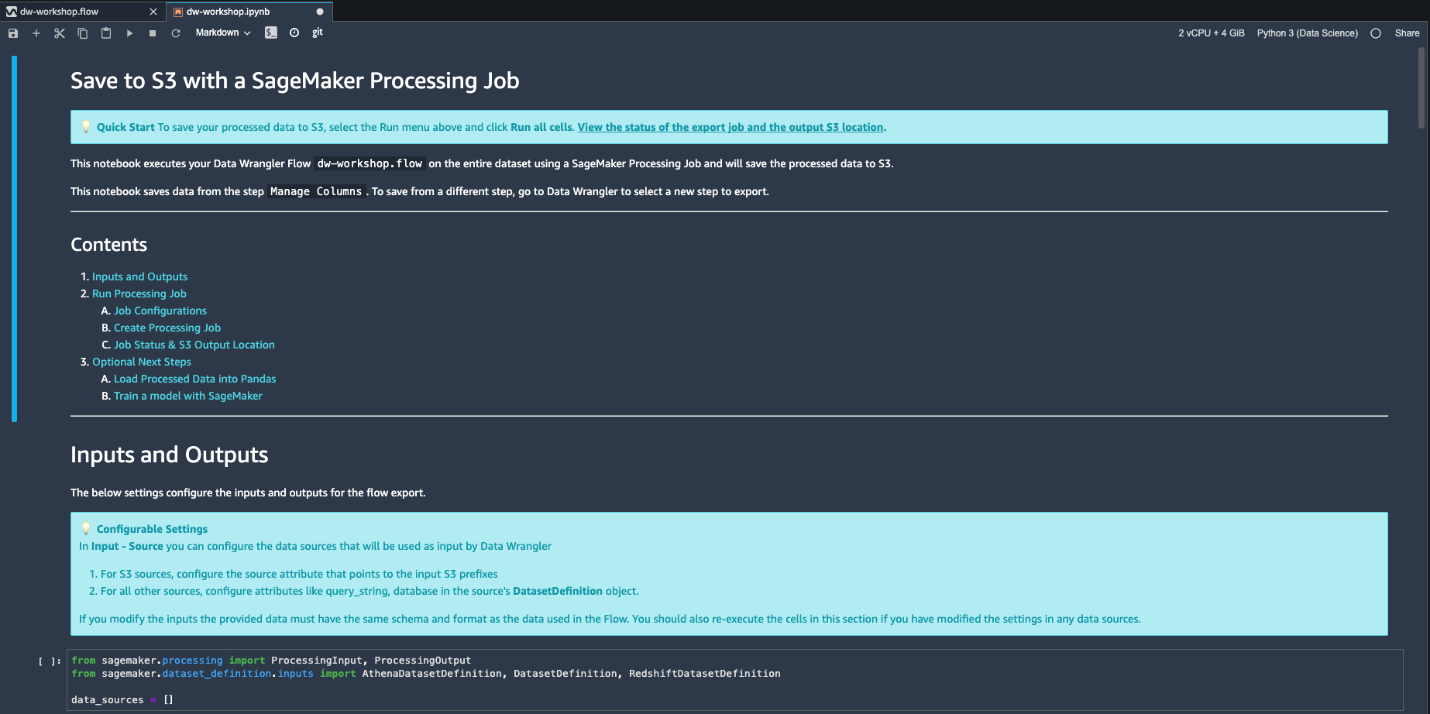Click the heading Save to S3 with a SageMaker Processing Job
Image resolution: width=1430 pixels, height=714 pixels.
[x=295, y=81]
